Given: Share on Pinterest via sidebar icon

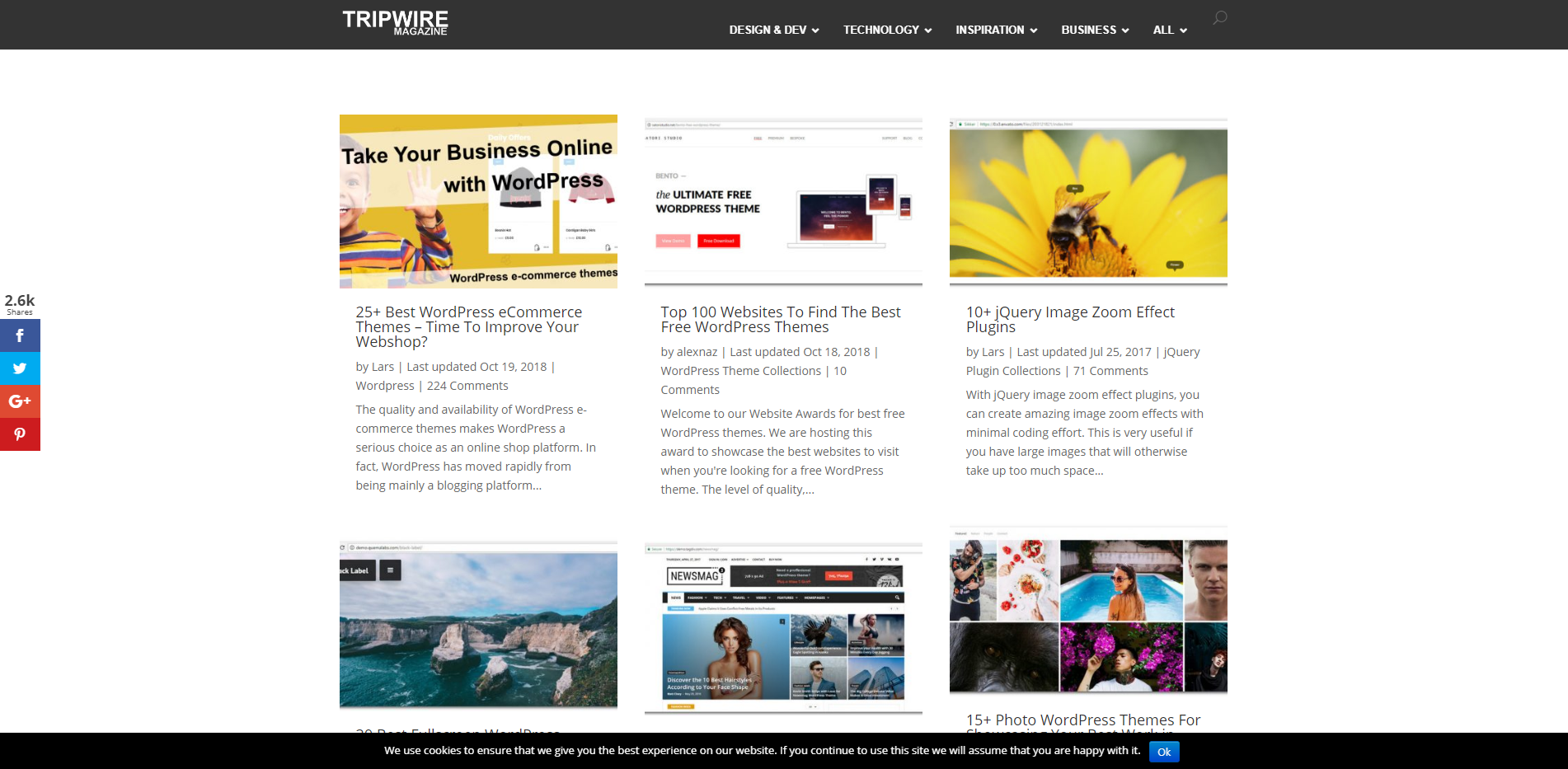Looking at the screenshot, I should (20, 434).
